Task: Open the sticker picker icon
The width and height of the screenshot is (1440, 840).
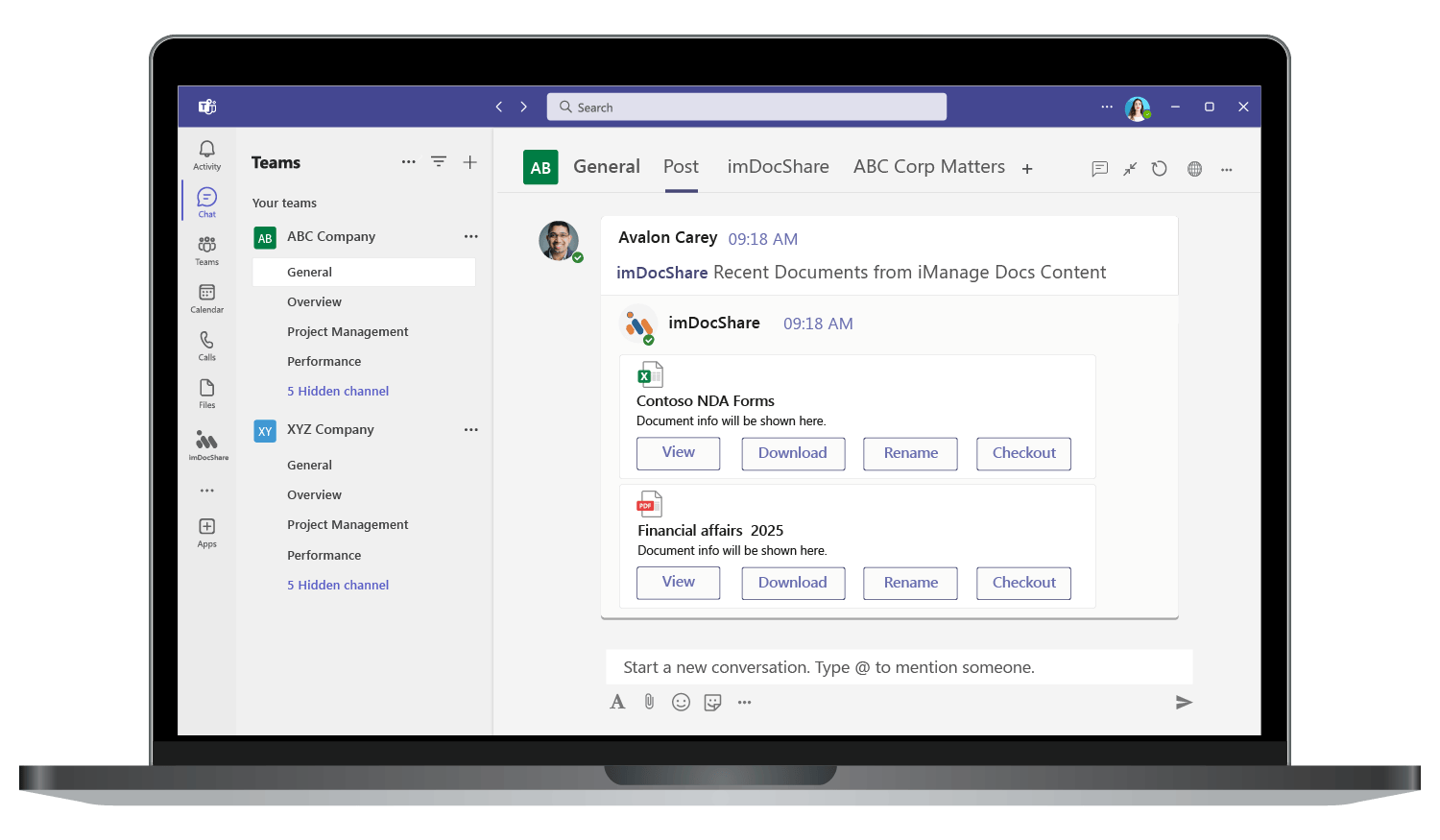Action: pyautogui.click(x=712, y=703)
